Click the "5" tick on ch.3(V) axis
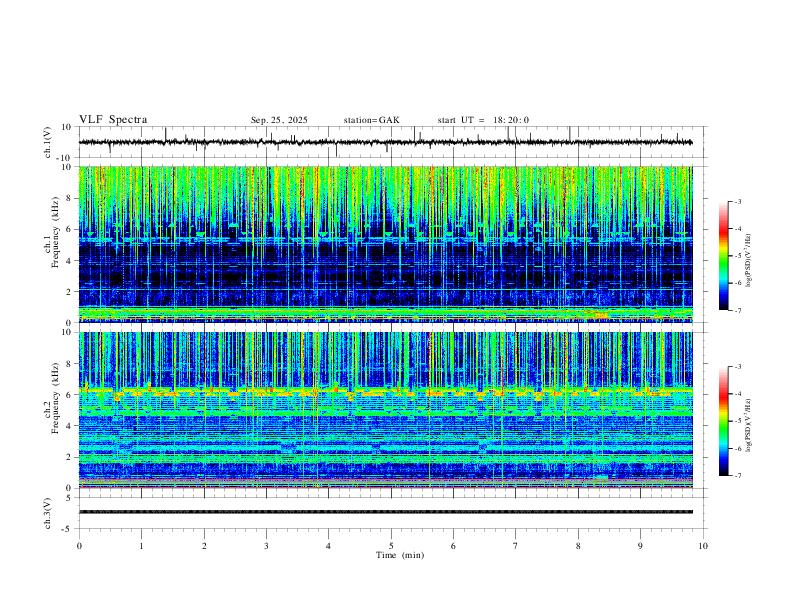 (71, 497)
